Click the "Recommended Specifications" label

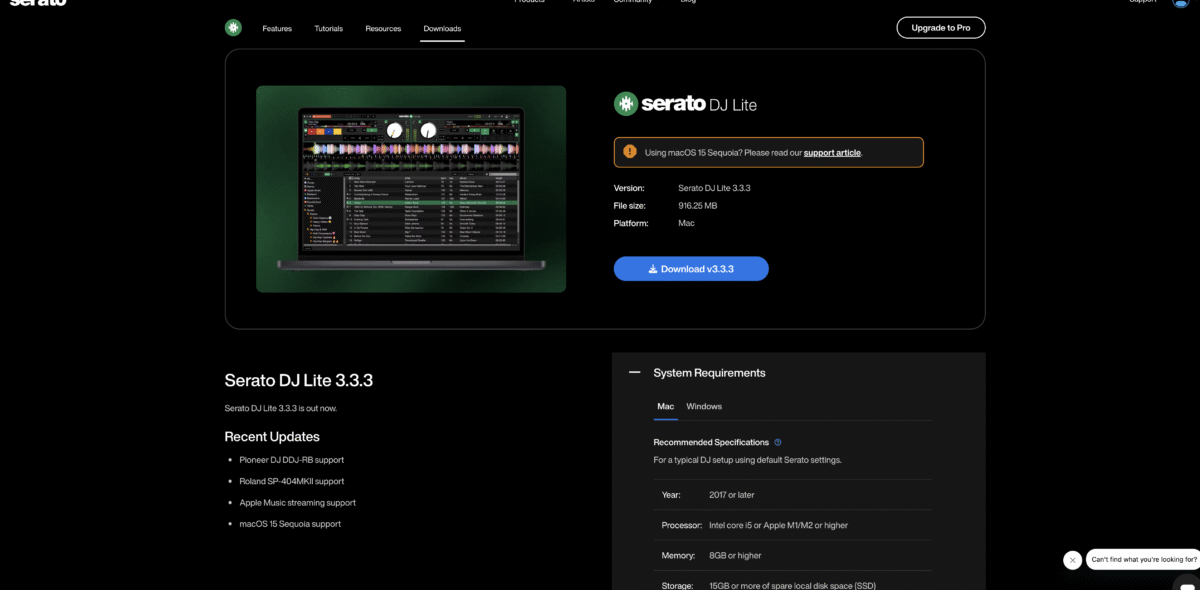(x=711, y=442)
